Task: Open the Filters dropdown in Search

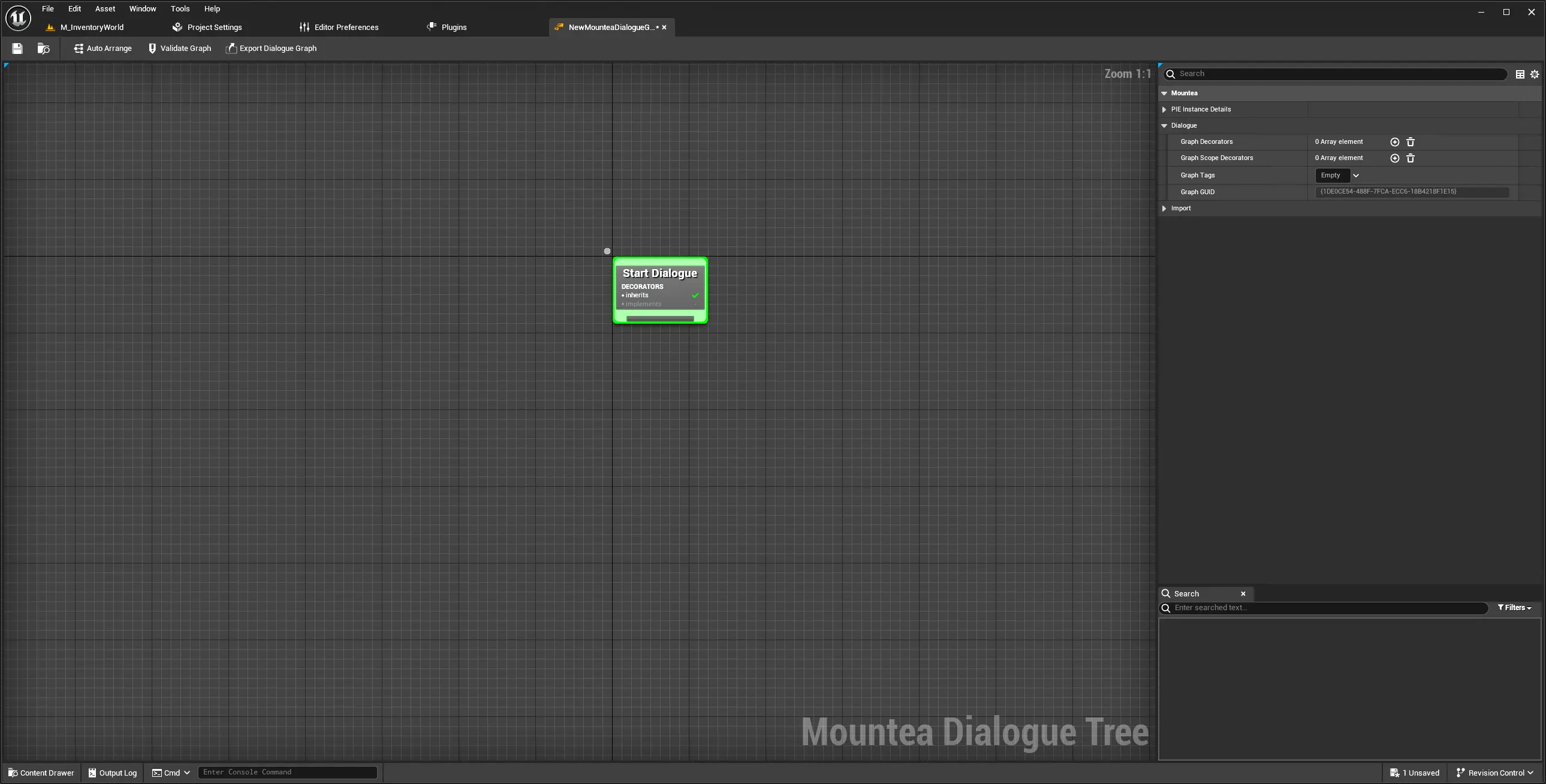Action: 1514,608
